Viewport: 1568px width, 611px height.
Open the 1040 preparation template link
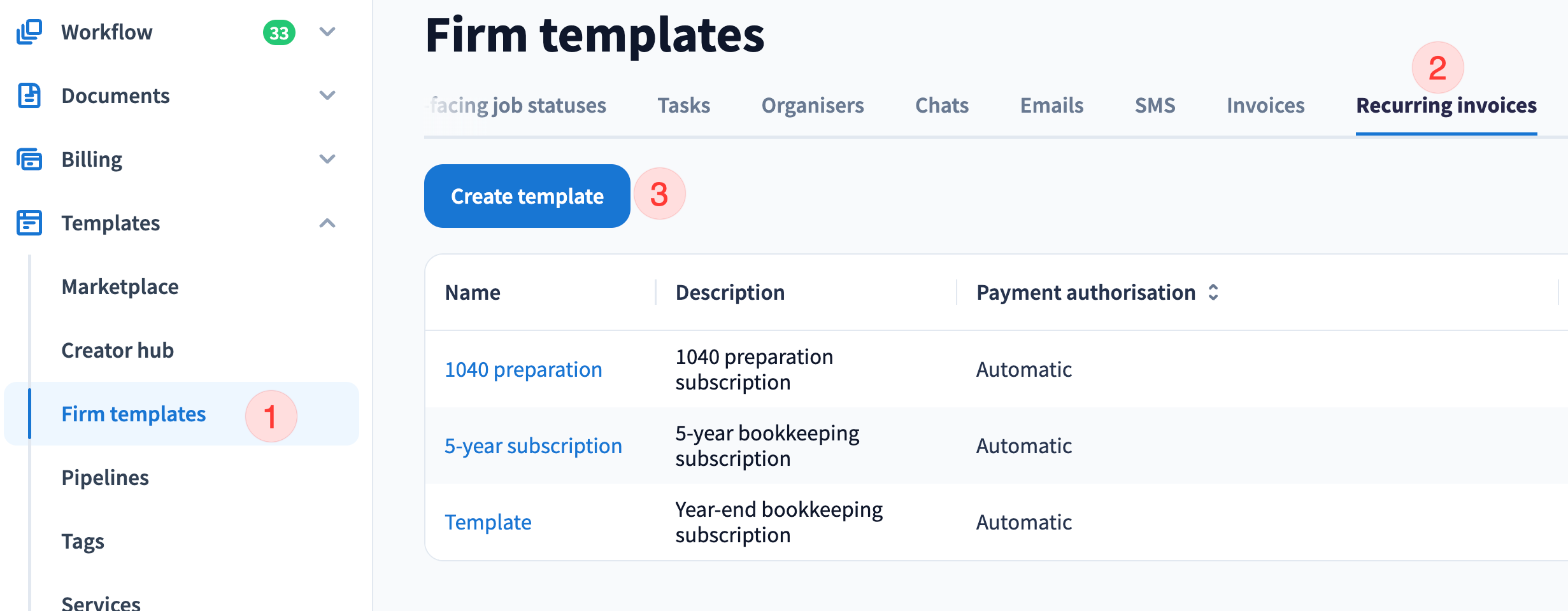(523, 370)
